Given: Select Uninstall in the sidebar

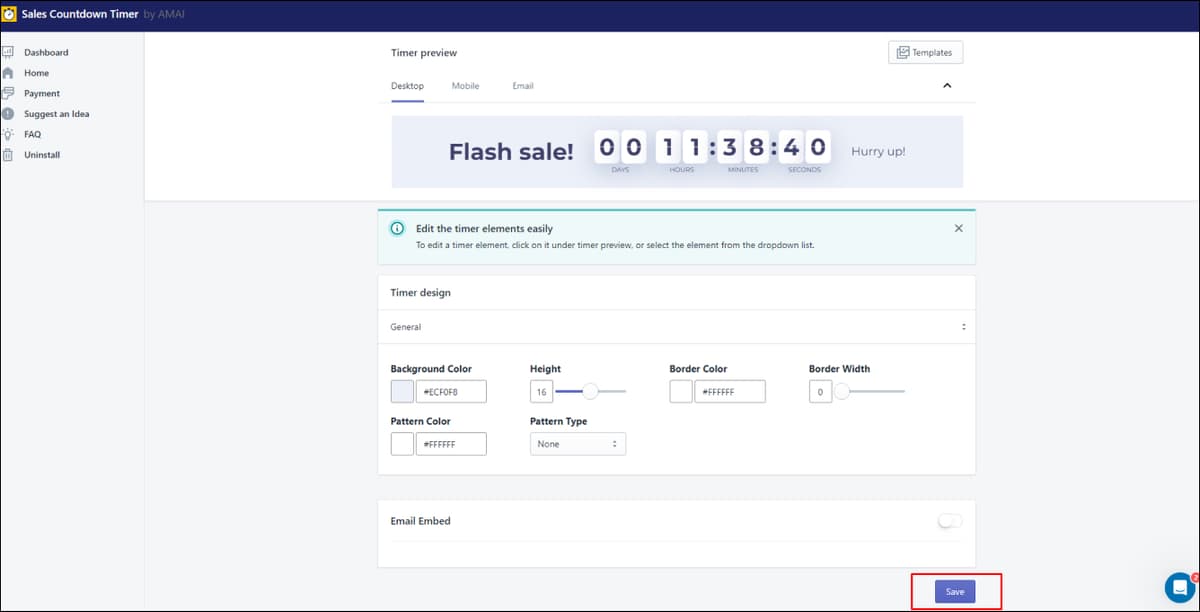Looking at the screenshot, I should point(42,155).
